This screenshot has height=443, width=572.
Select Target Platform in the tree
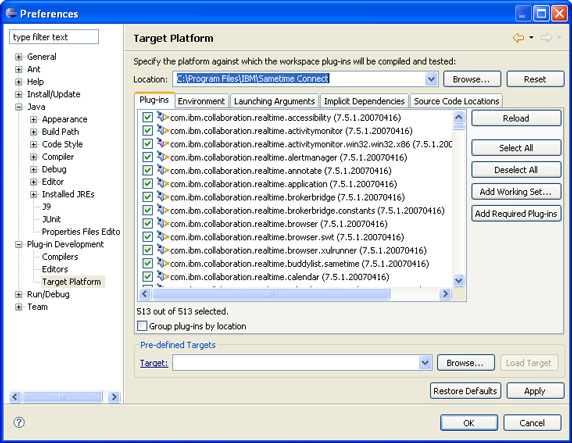point(72,282)
